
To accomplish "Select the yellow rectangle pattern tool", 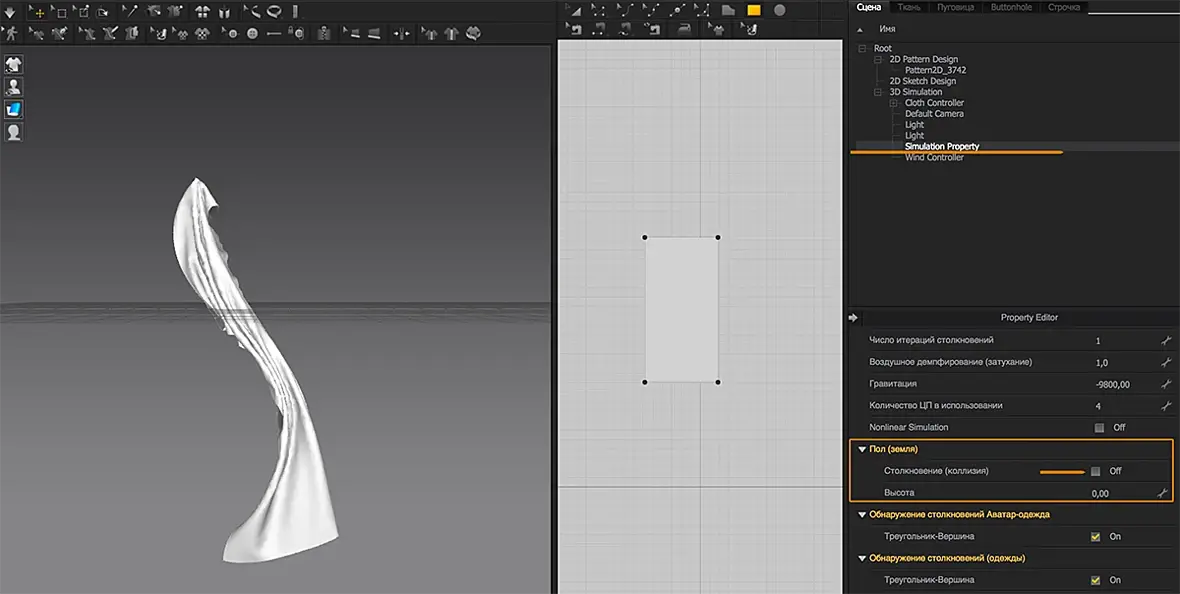I will click(x=753, y=11).
